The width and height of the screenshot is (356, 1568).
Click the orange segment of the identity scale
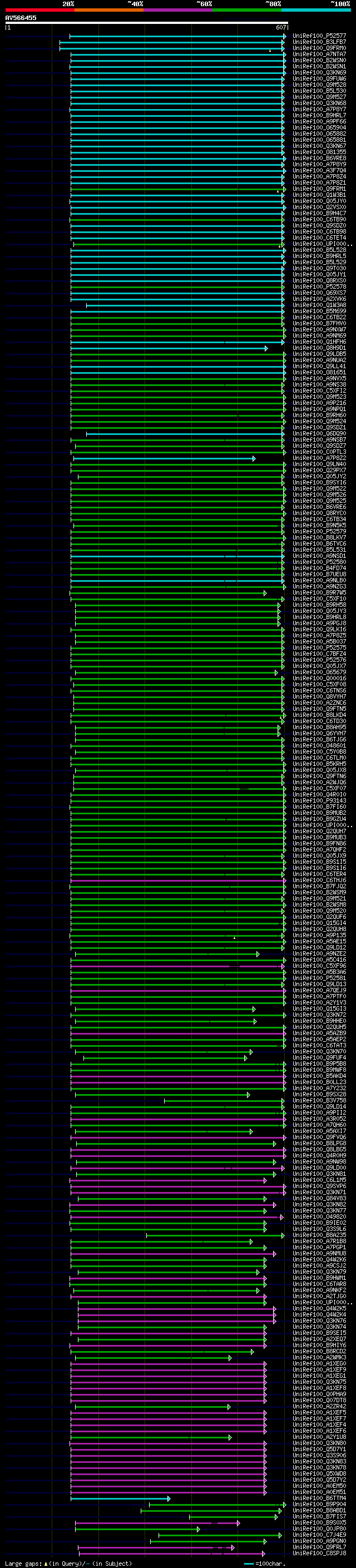click(x=109, y=10)
